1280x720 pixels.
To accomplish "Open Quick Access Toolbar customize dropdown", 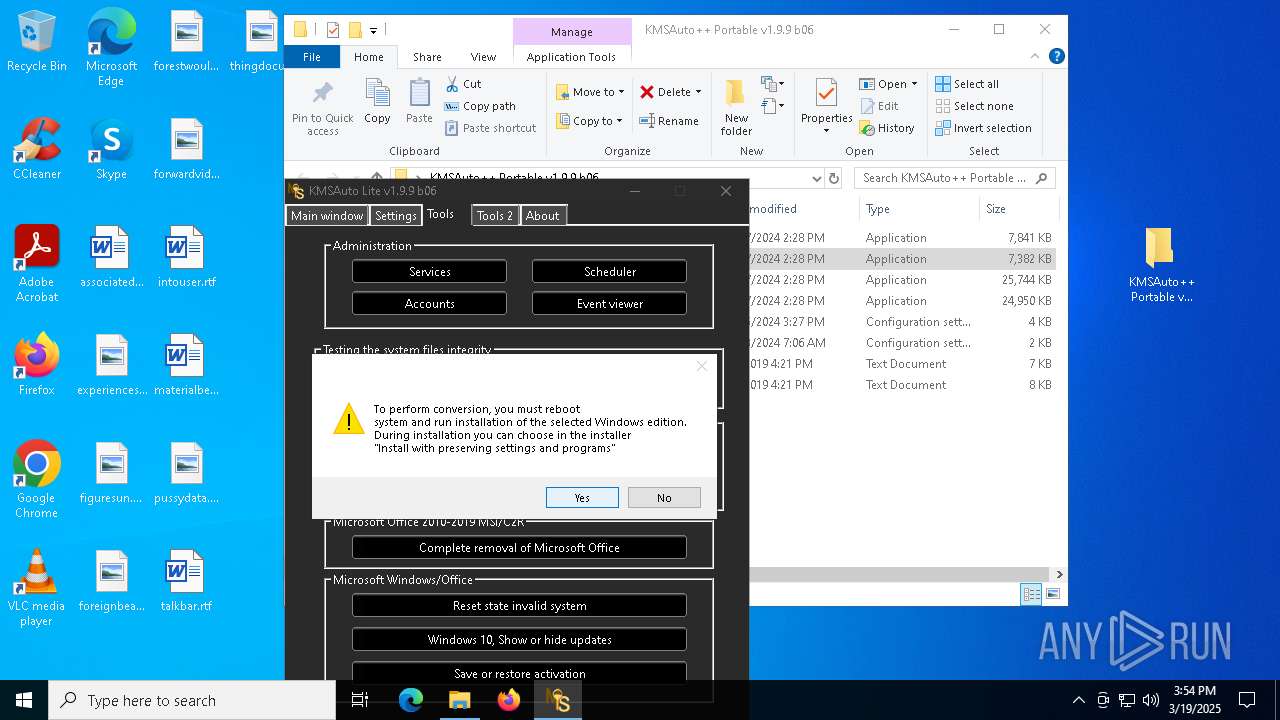I will tap(373, 30).
